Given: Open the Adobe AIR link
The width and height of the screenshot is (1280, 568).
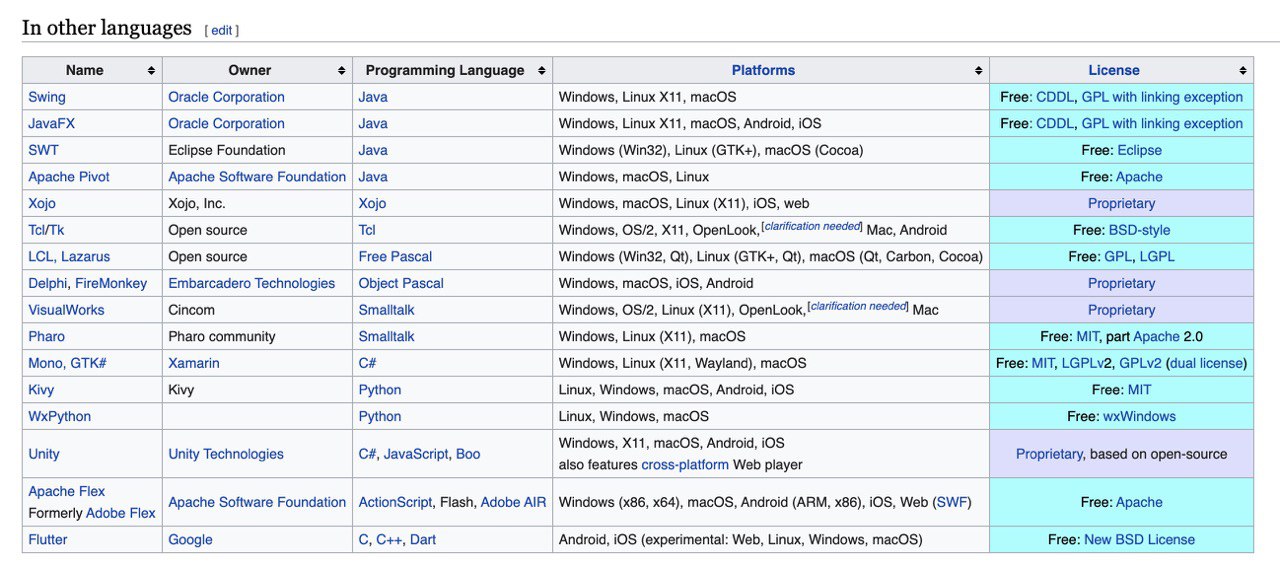Looking at the screenshot, I should point(513,502).
